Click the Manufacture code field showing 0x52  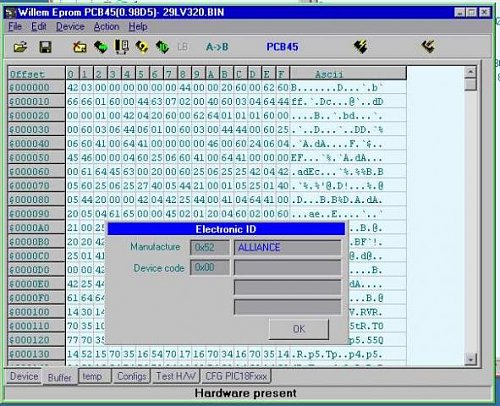coord(210,247)
